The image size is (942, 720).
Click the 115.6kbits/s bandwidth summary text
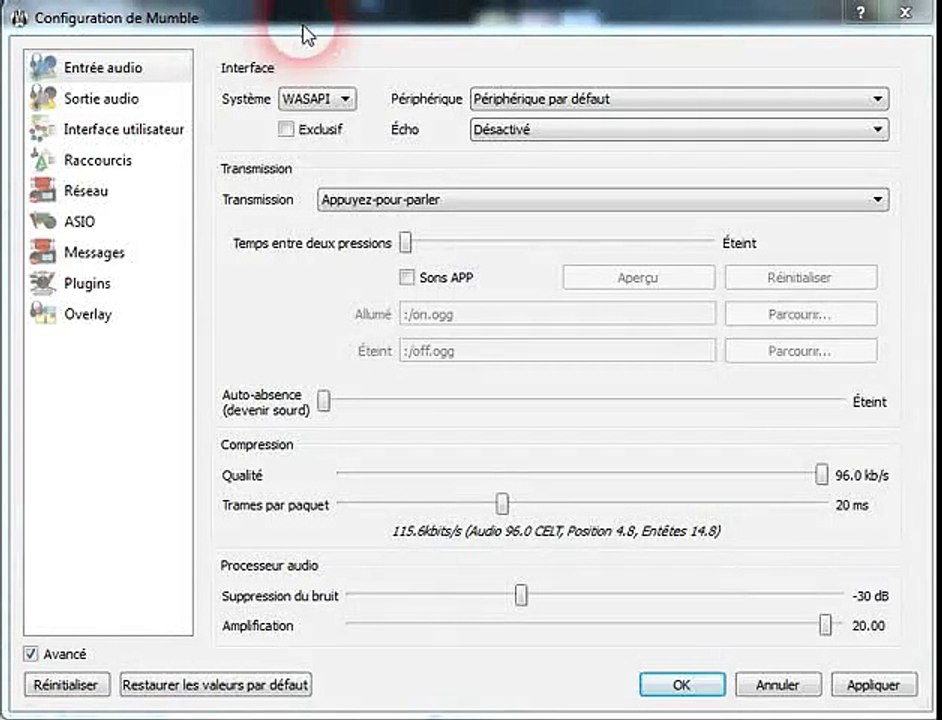click(x=556, y=531)
